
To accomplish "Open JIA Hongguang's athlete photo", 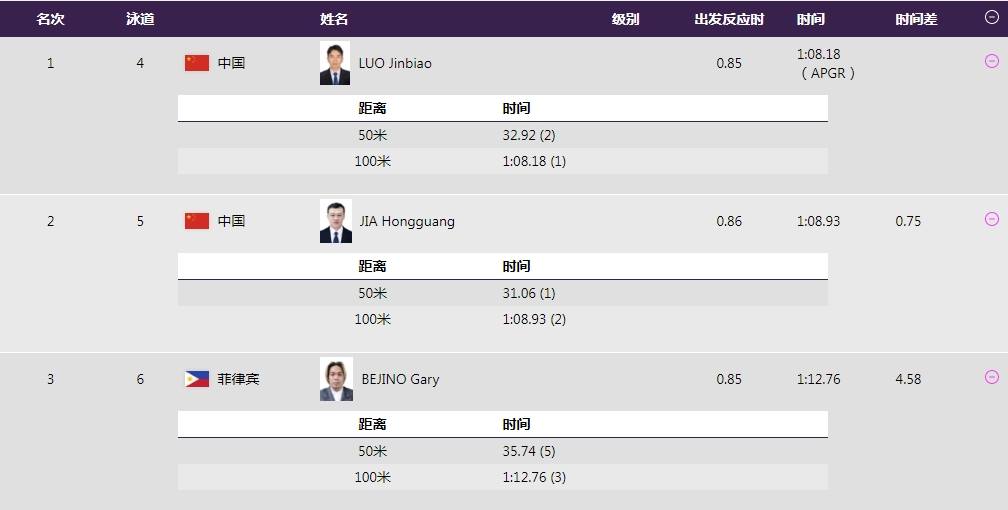I will [x=335, y=221].
